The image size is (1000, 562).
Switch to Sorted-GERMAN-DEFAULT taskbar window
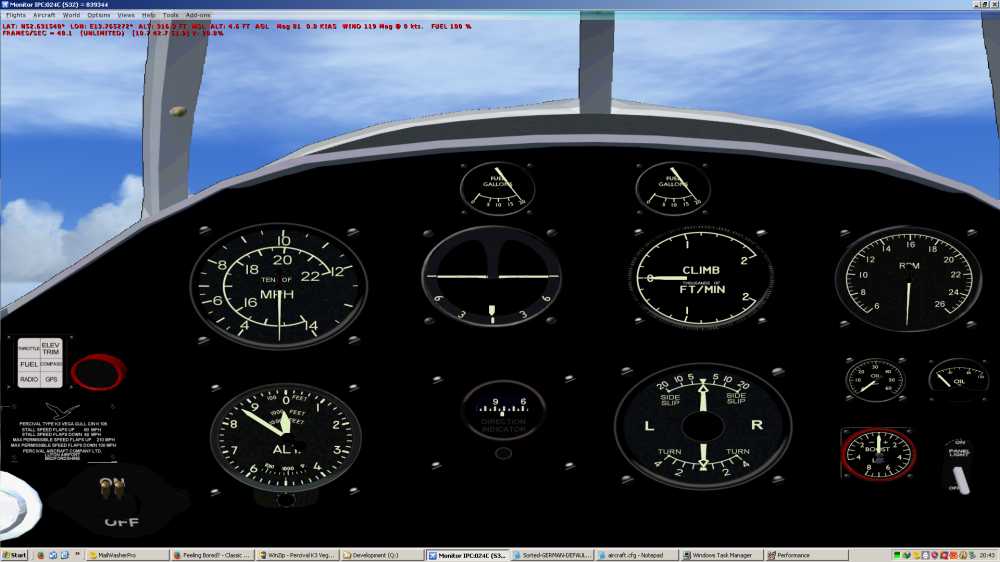tap(552, 555)
